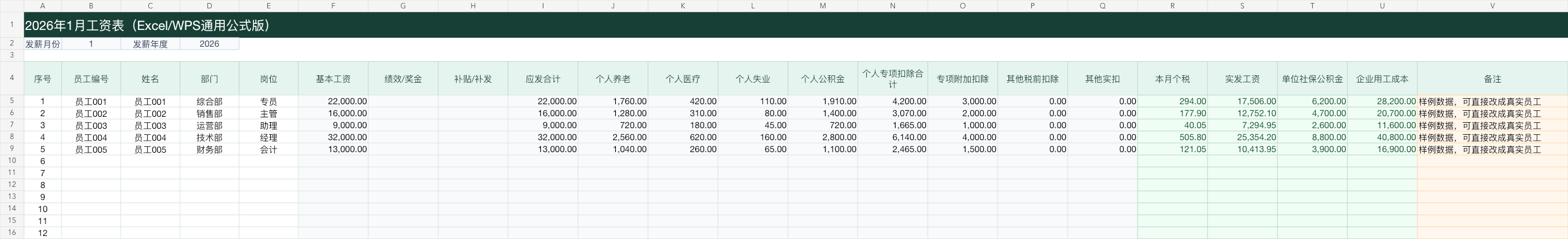This screenshot has height=239, width=1568.
Task: Select serial number 12 in column A
Action: (x=42, y=233)
